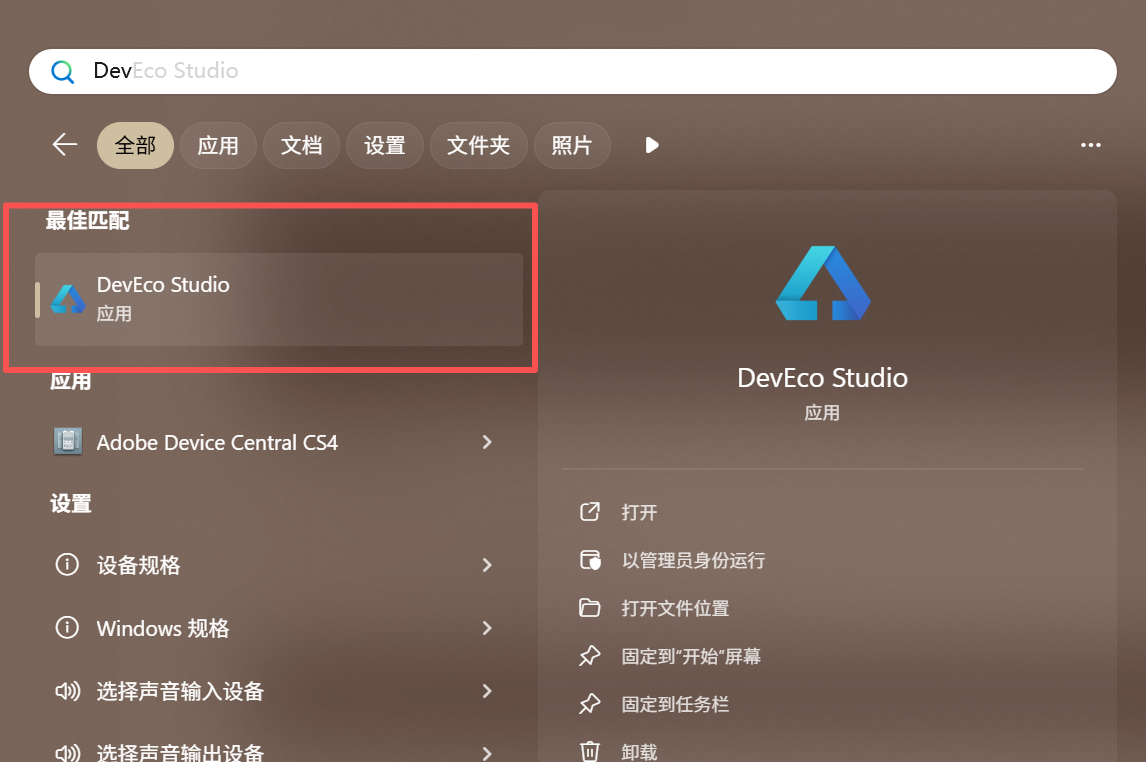Switch to the 设置 filter tab
The height and width of the screenshot is (762, 1146).
[x=384, y=145]
